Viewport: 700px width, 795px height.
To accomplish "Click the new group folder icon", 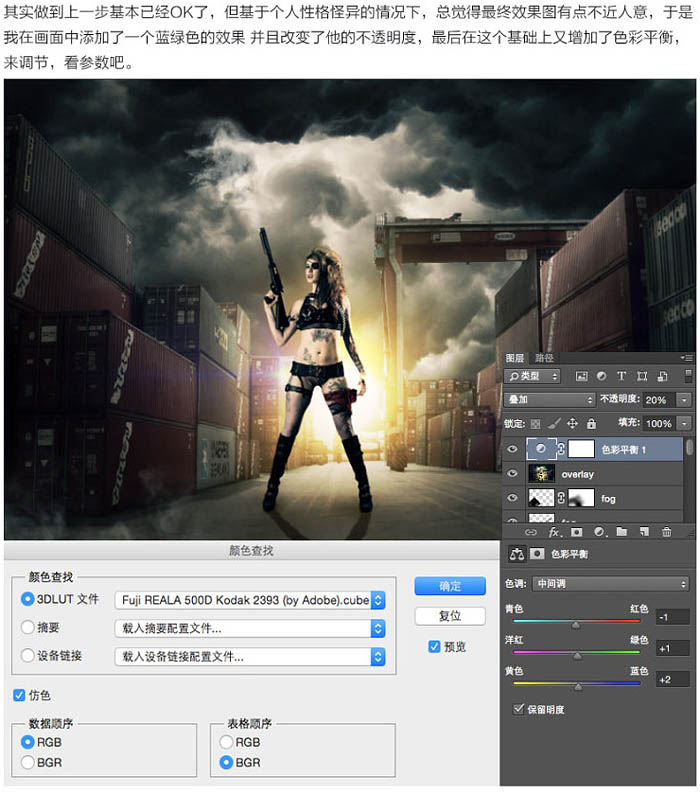I will [621, 531].
